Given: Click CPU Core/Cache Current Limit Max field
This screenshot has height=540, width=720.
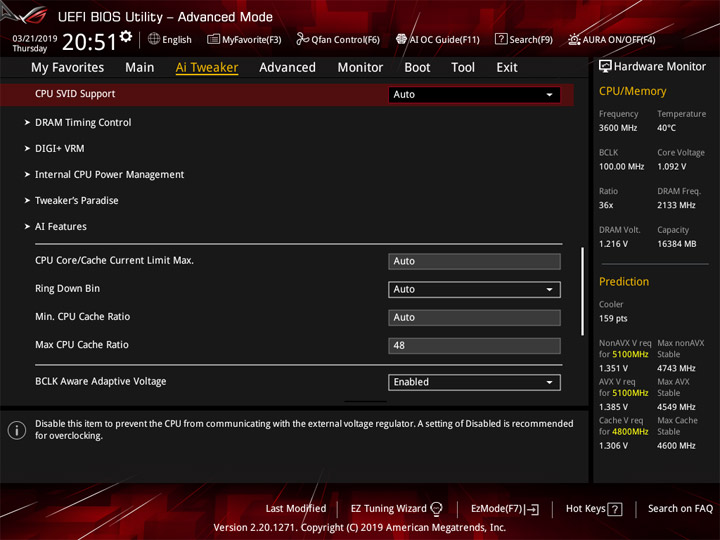Looking at the screenshot, I should pos(474,261).
